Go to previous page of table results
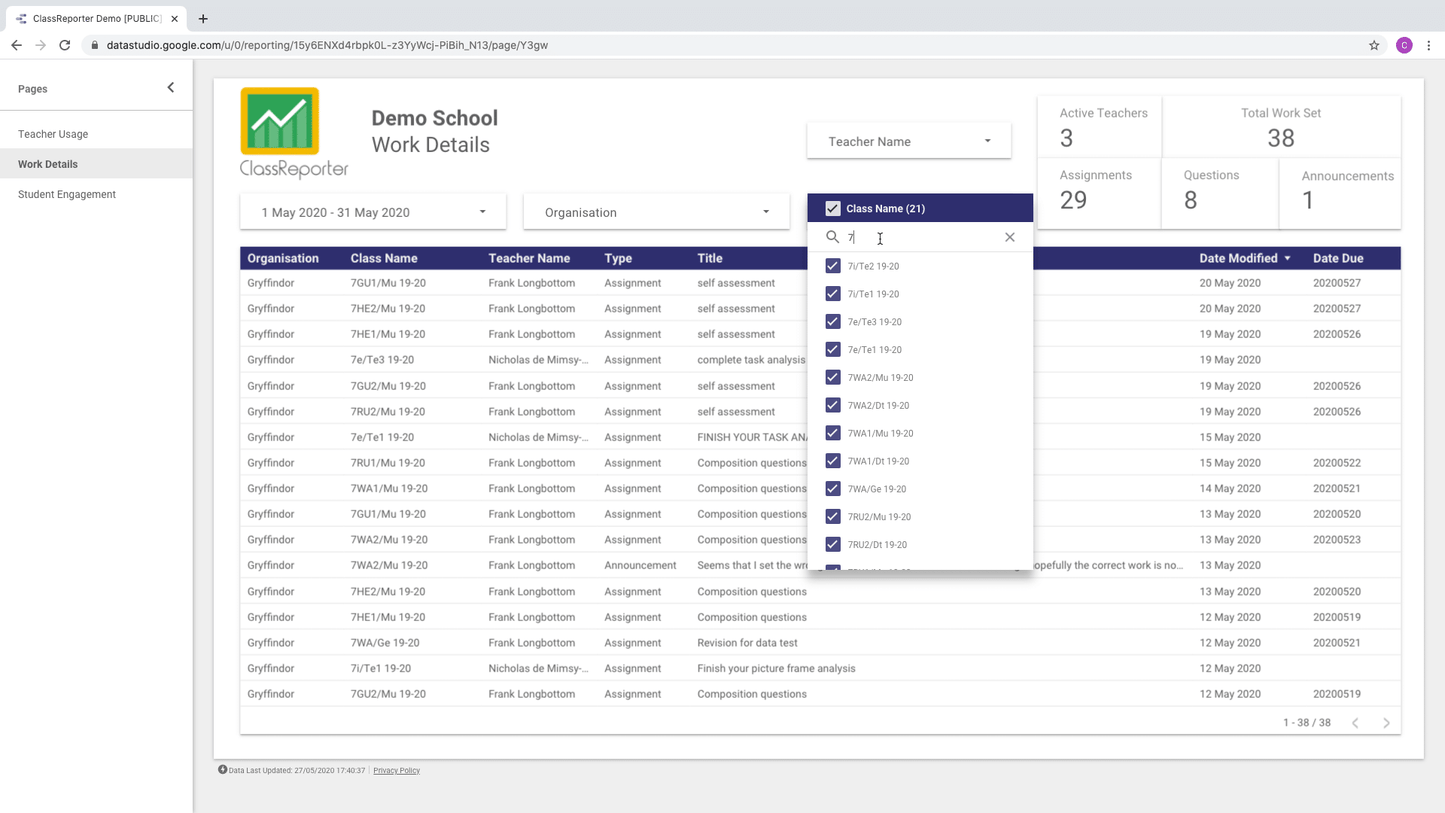This screenshot has height=813, width=1445. point(1355,723)
